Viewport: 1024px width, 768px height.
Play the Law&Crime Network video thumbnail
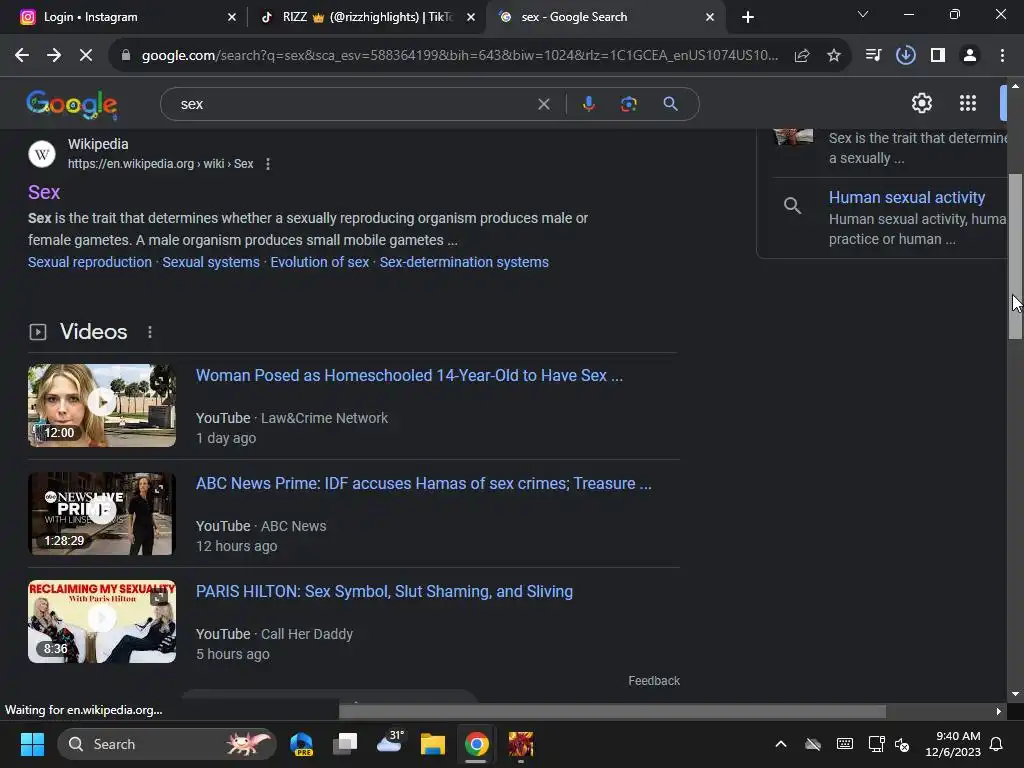pyautogui.click(x=102, y=406)
